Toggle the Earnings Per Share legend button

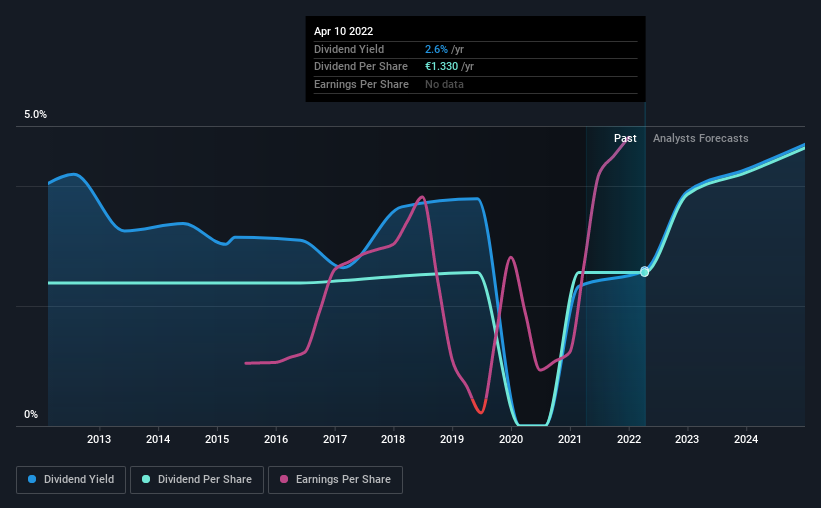(x=335, y=480)
